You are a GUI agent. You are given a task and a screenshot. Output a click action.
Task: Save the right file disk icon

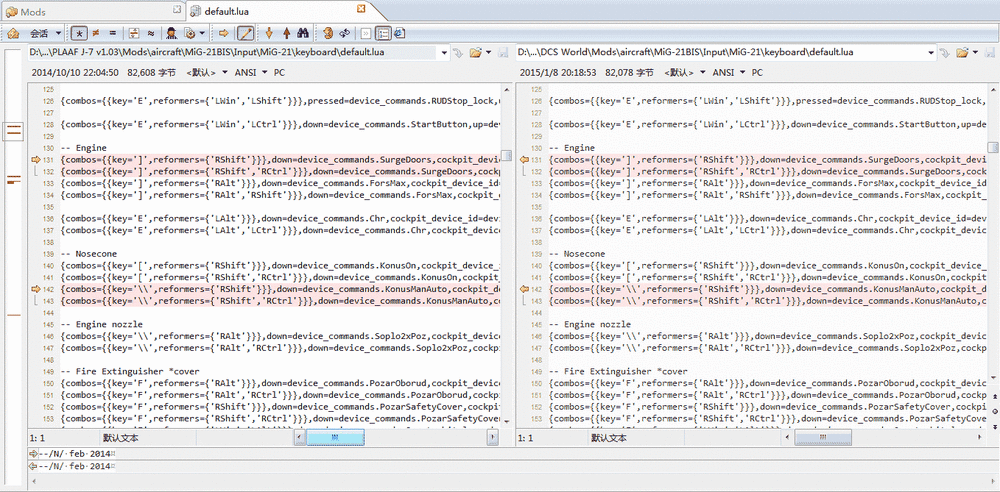989,52
